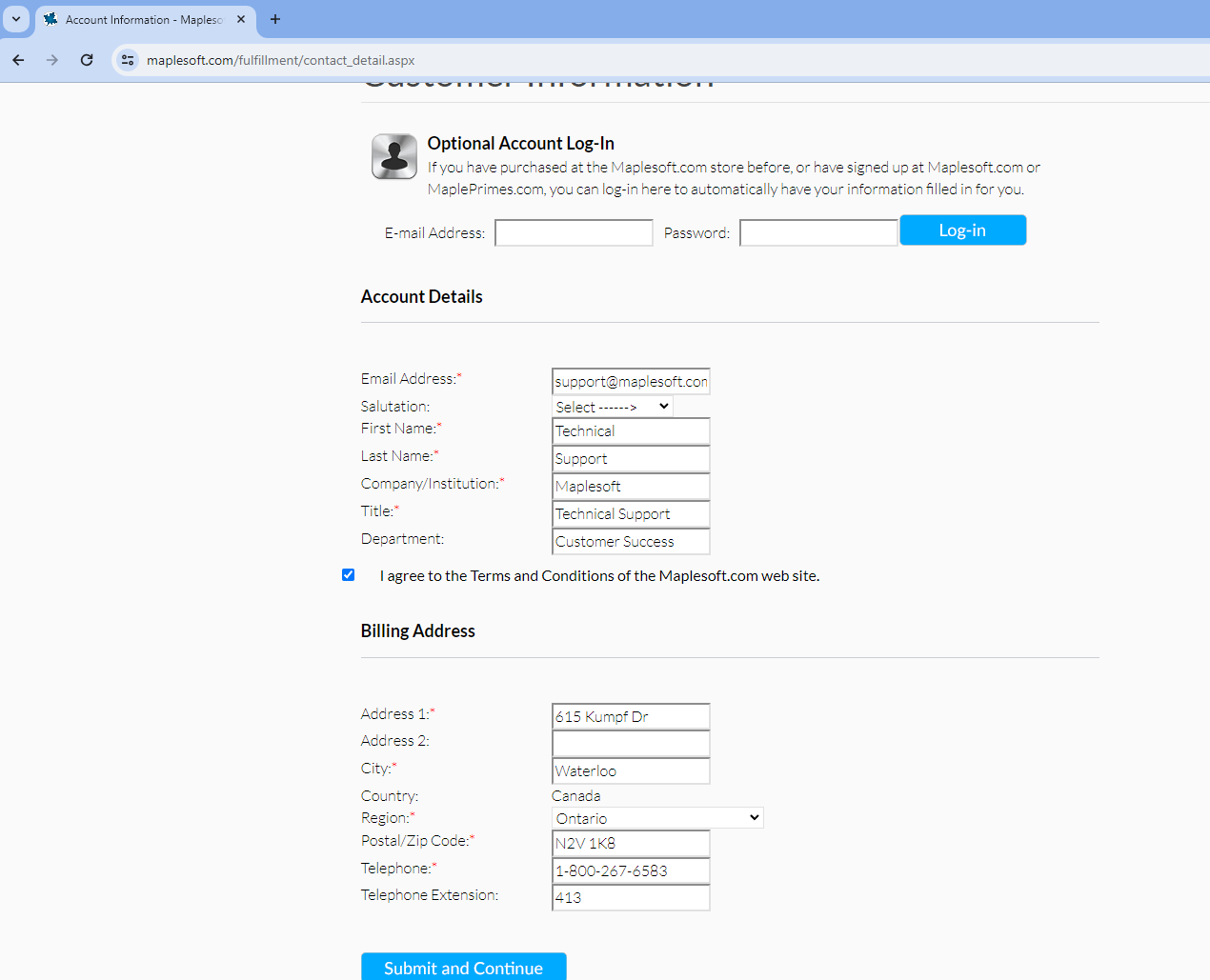Open a new browser tab
The width and height of the screenshot is (1210, 980).
click(275, 19)
